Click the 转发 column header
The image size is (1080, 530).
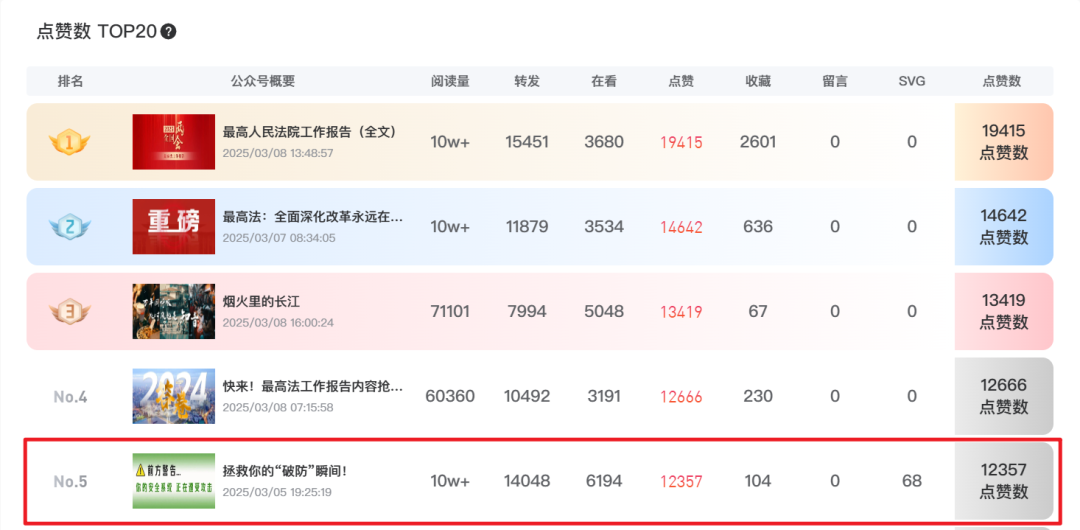click(527, 81)
